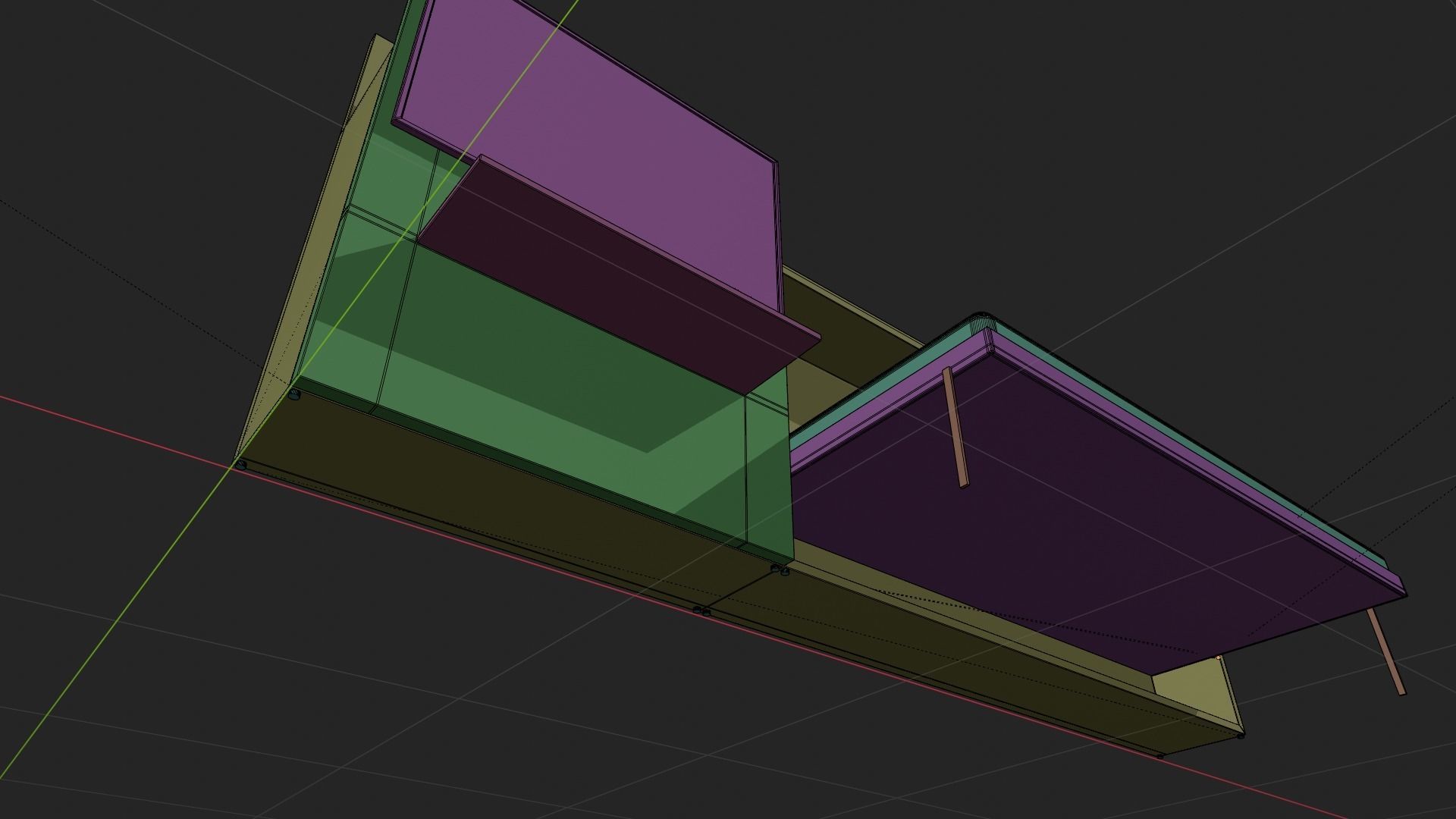The height and width of the screenshot is (819, 1456).
Task: Click the small orange point near table corner
Action: coord(1219,657)
